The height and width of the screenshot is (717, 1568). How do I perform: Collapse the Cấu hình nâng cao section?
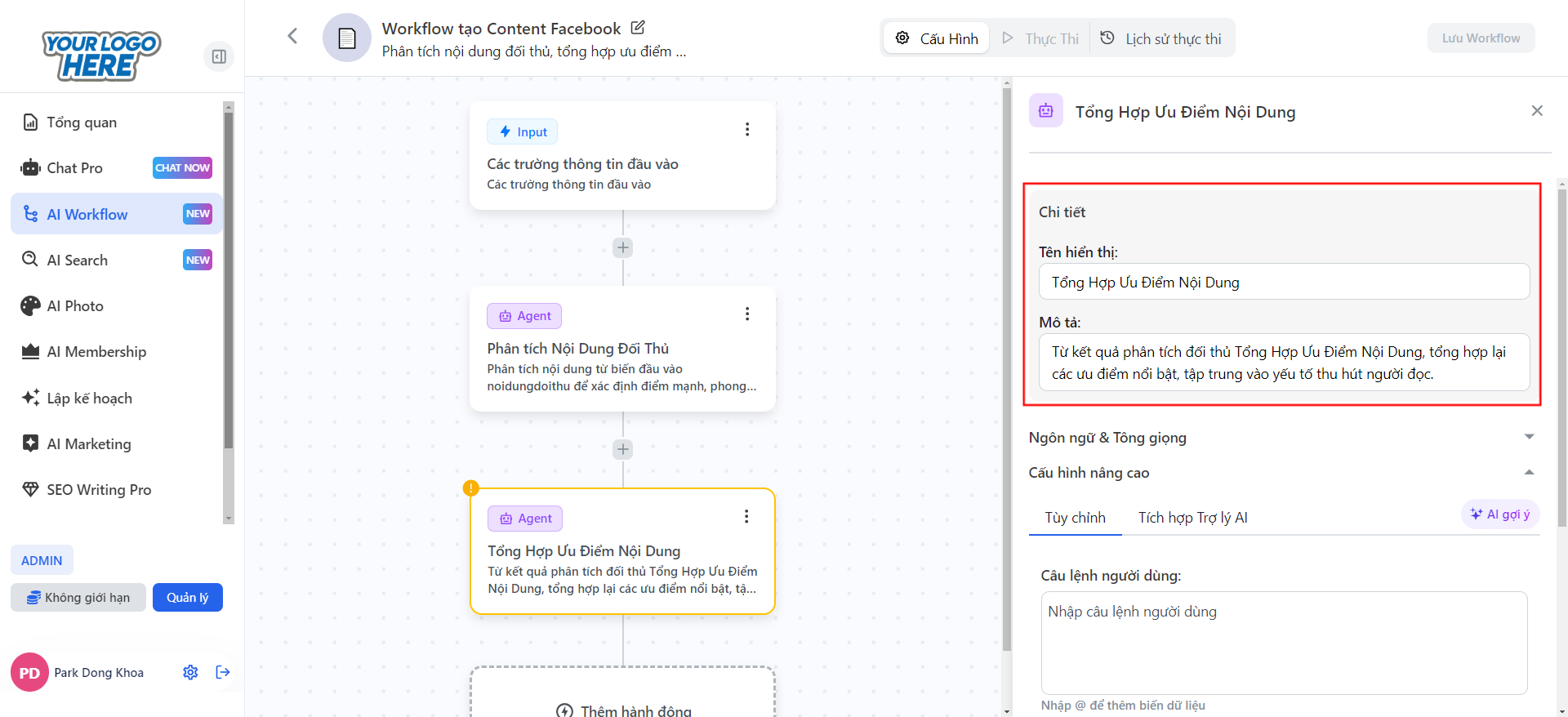(1529, 473)
